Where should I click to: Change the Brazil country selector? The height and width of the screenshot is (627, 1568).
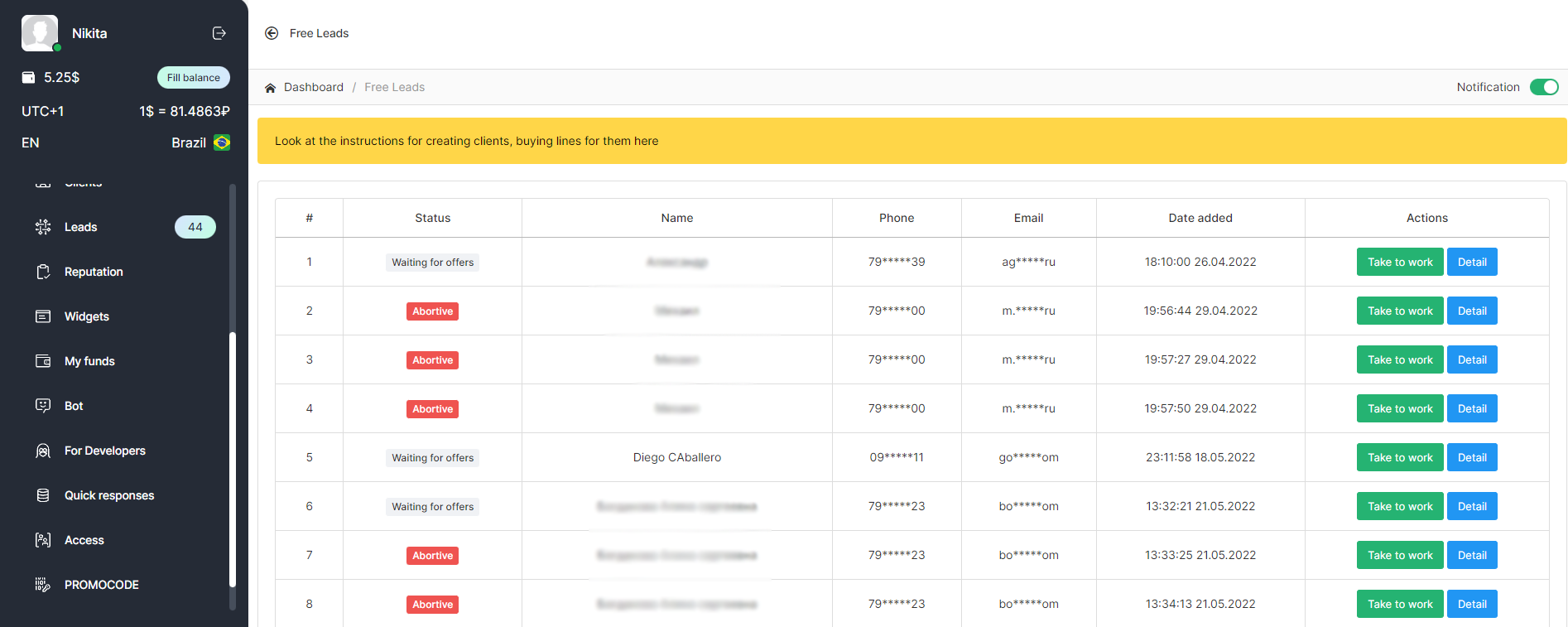200,142
